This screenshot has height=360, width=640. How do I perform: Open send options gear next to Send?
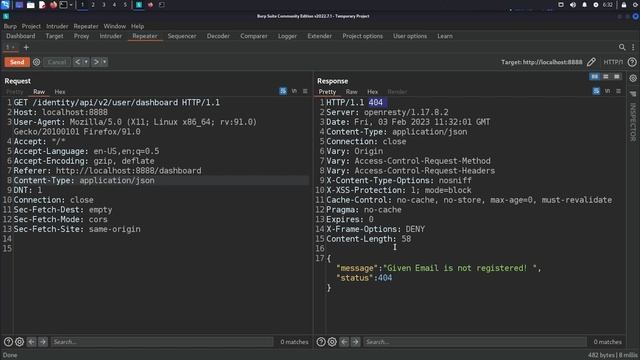click(36, 62)
